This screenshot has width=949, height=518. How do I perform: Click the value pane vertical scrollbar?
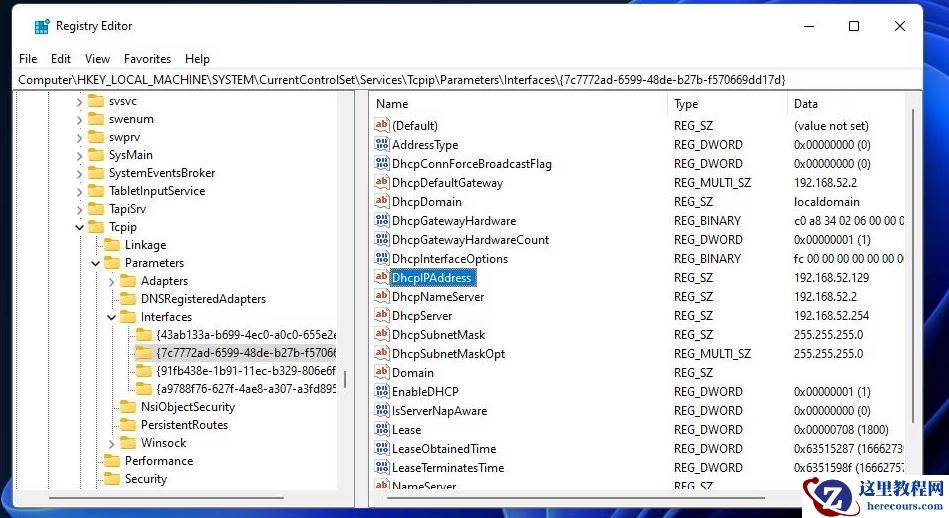913,266
